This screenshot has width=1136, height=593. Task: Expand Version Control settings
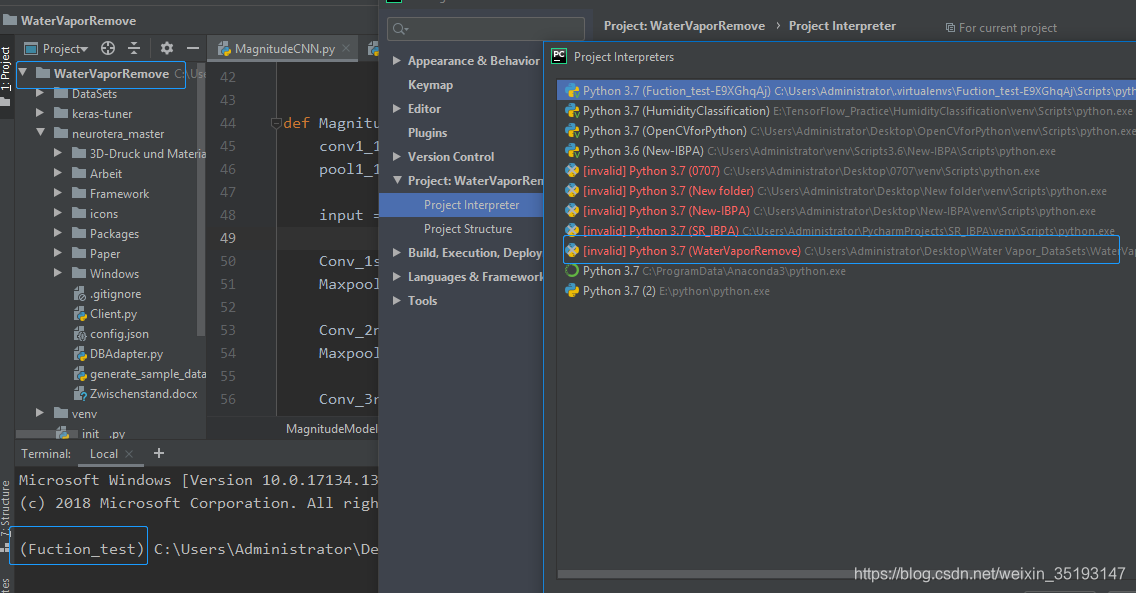(397, 156)
